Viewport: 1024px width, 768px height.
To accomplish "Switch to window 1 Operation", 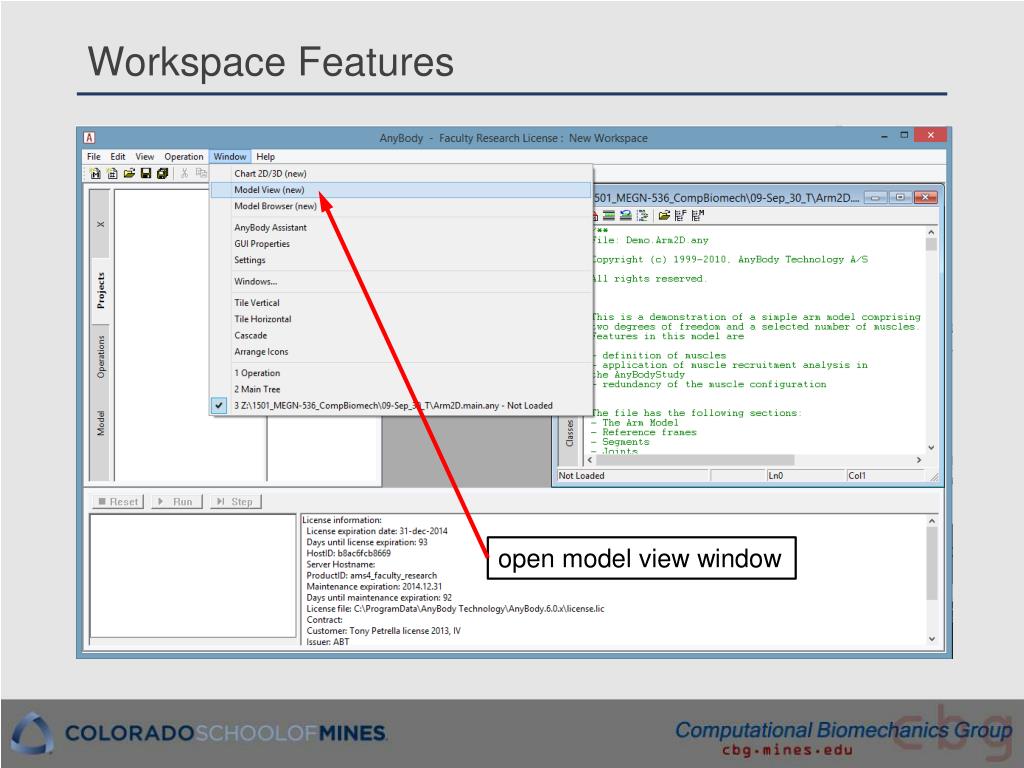I will (401, 373).
